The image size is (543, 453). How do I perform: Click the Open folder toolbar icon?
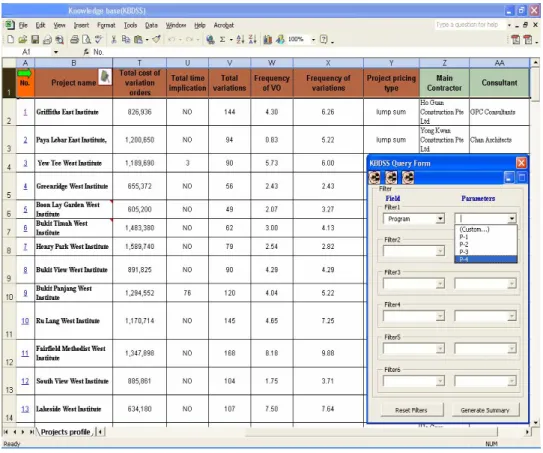click(x=23, y=39)
